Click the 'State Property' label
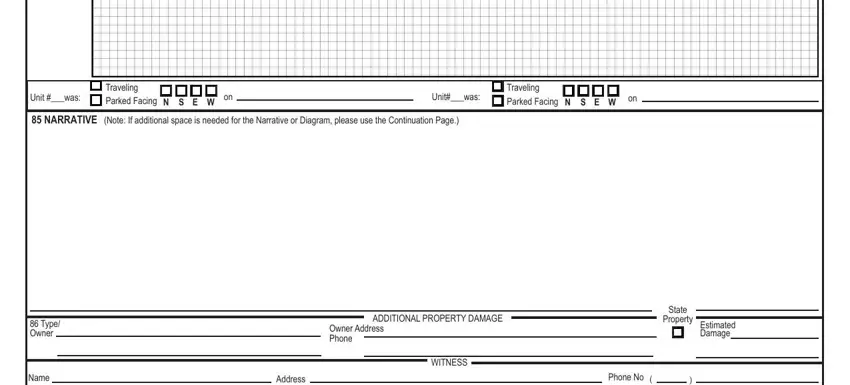 [x=678, y=315]
